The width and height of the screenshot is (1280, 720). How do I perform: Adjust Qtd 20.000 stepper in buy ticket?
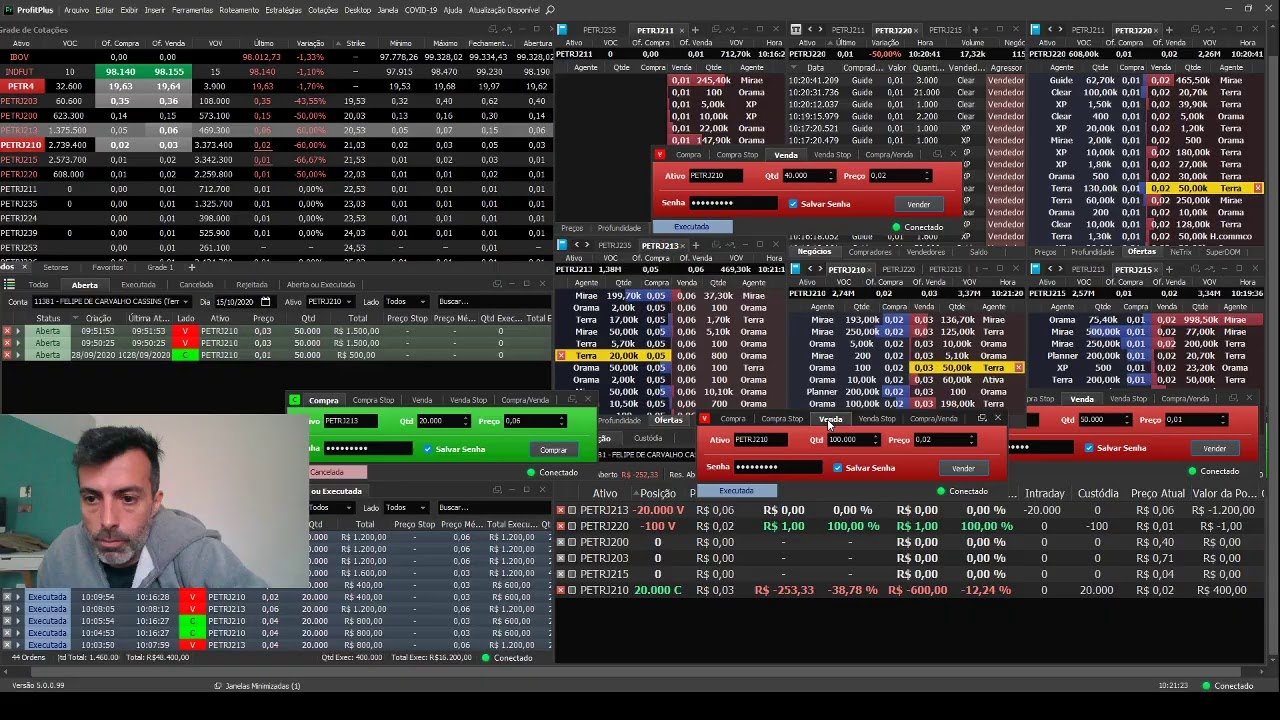point(467,421)
